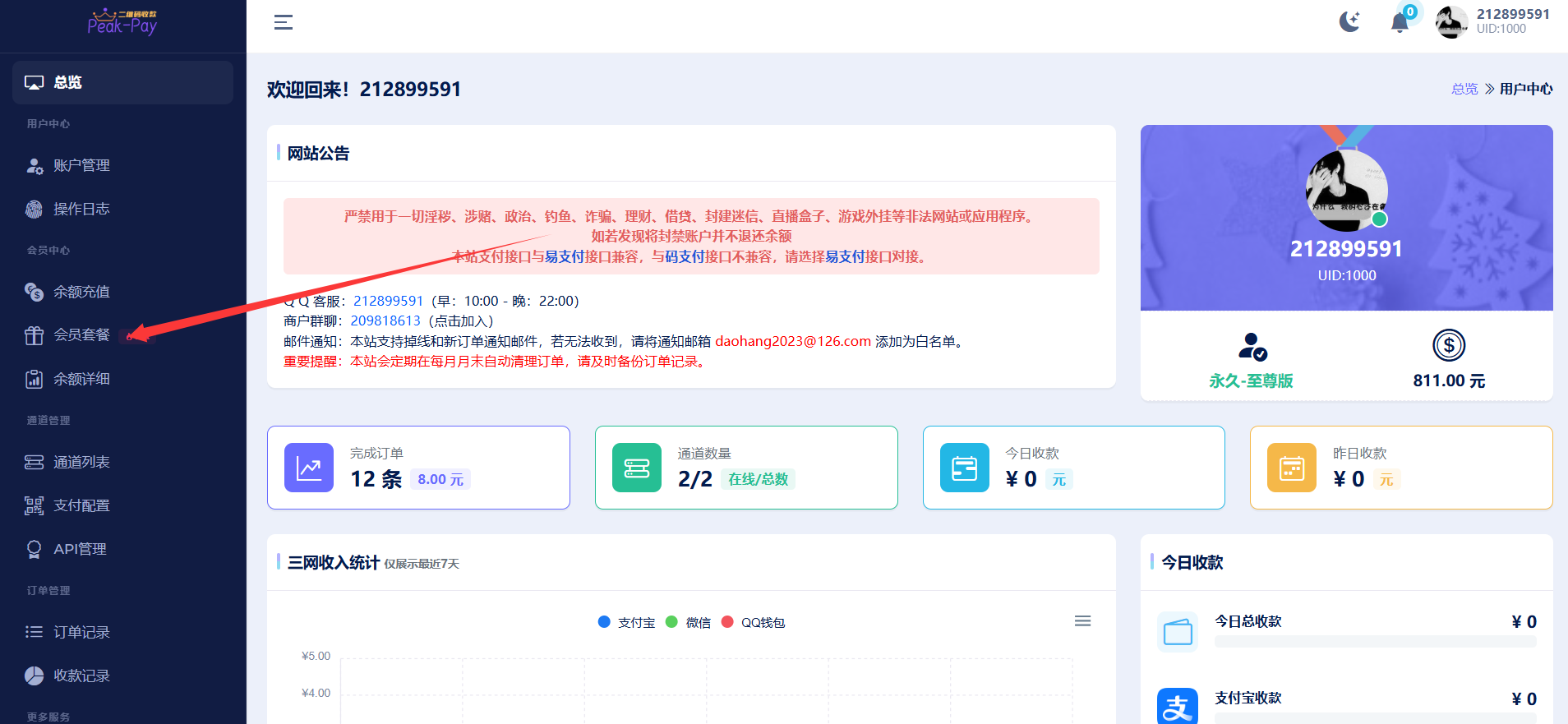The width and height of the screenshot is (1568, 724).
Task: Open the notification bell
Action: pos(1400,22)
